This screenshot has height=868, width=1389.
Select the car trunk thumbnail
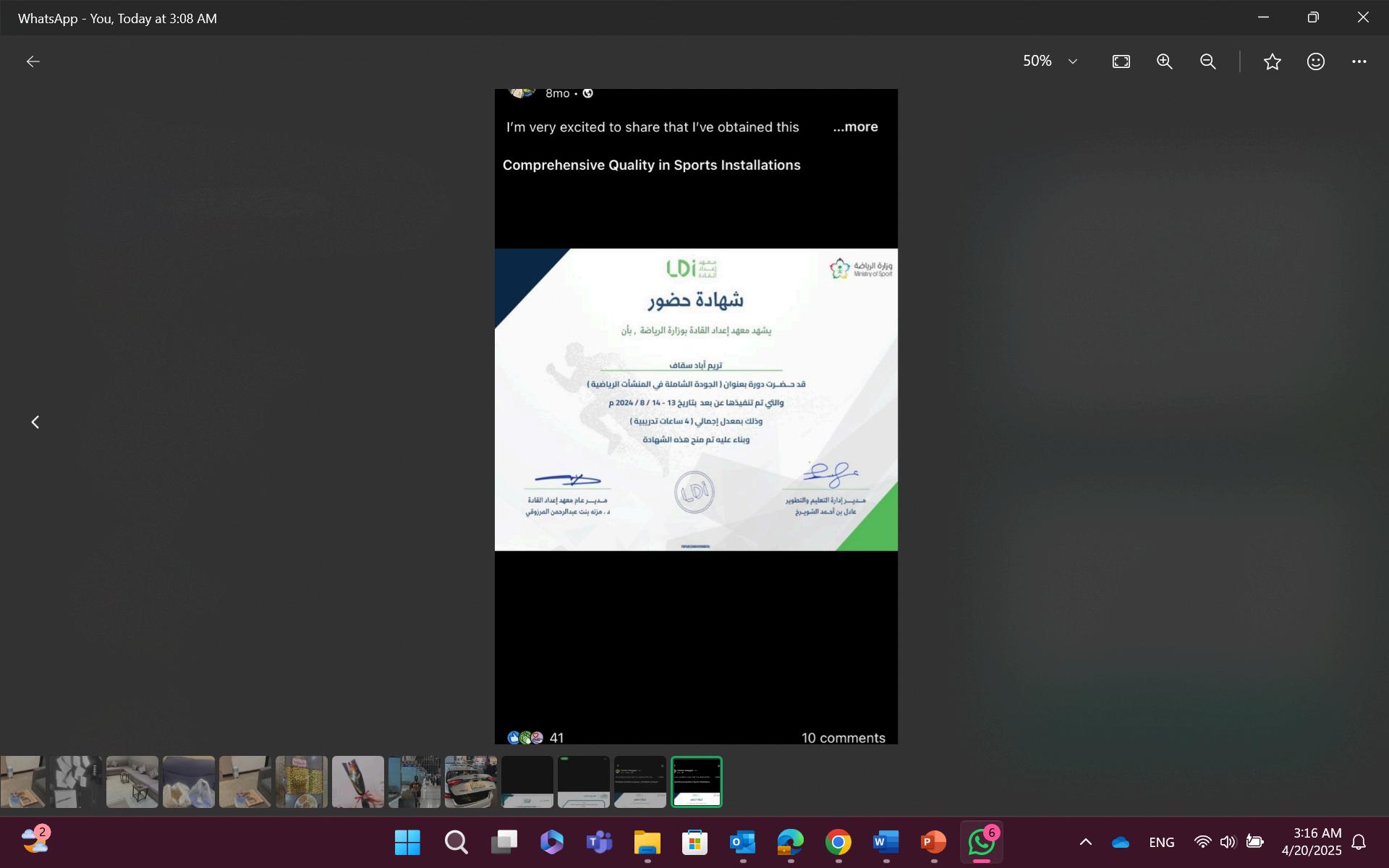coord(470,781)
